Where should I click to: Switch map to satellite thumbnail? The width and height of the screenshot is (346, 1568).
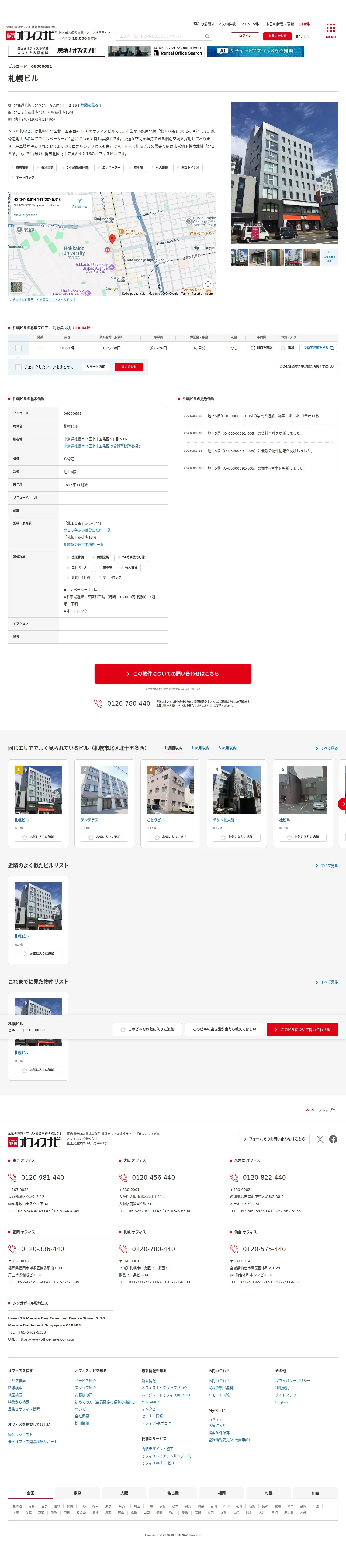coord(16,287)
